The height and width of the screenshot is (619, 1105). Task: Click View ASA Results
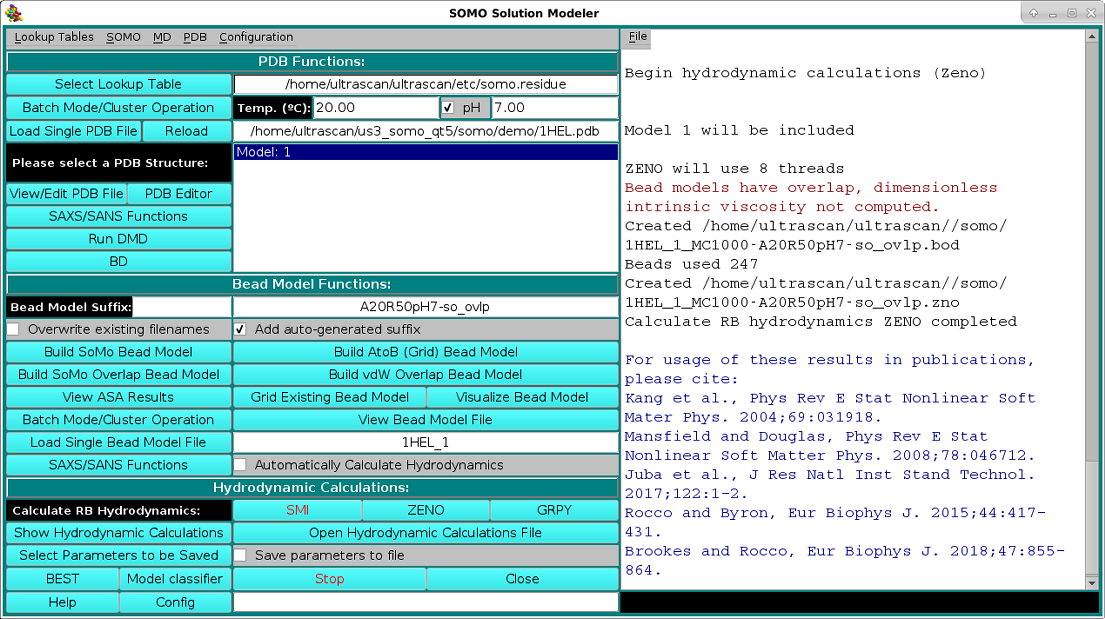point(118,397)
